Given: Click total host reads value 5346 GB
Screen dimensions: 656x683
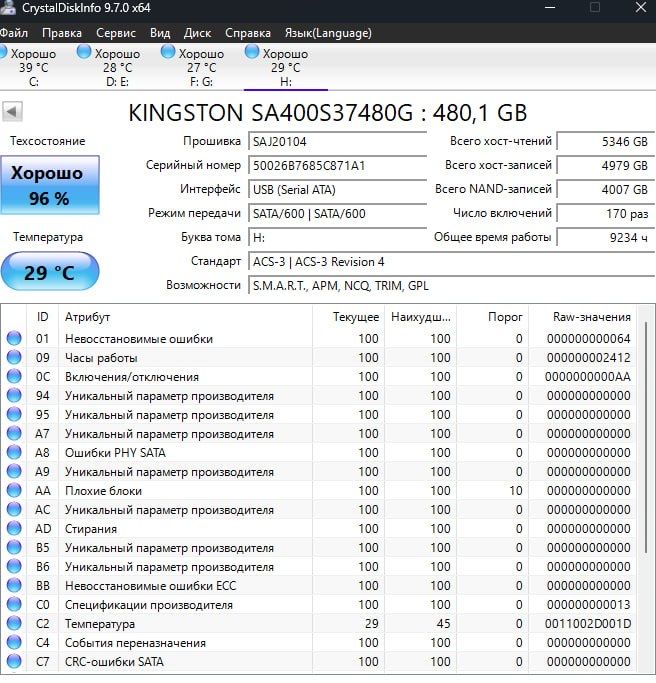Looking at the screenshot, I should point(606,142).
